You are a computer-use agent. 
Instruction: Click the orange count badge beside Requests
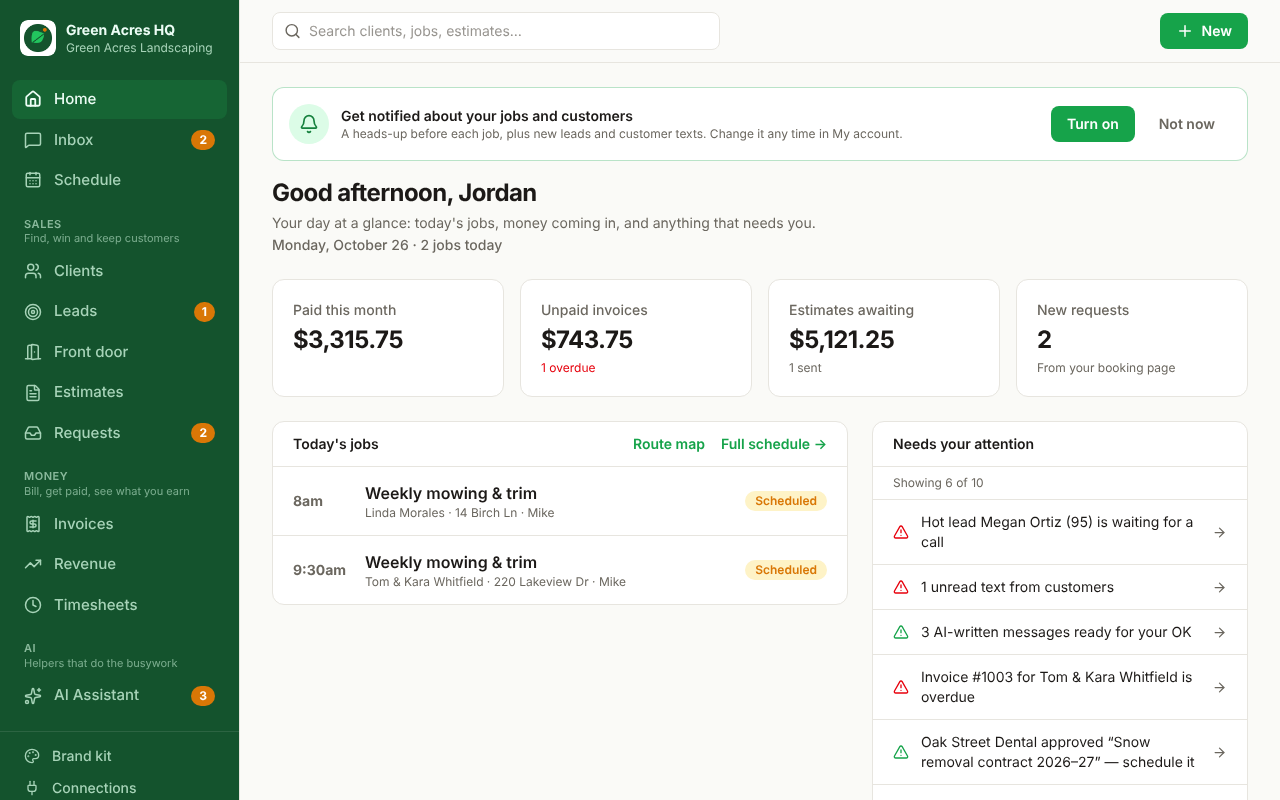203,433
